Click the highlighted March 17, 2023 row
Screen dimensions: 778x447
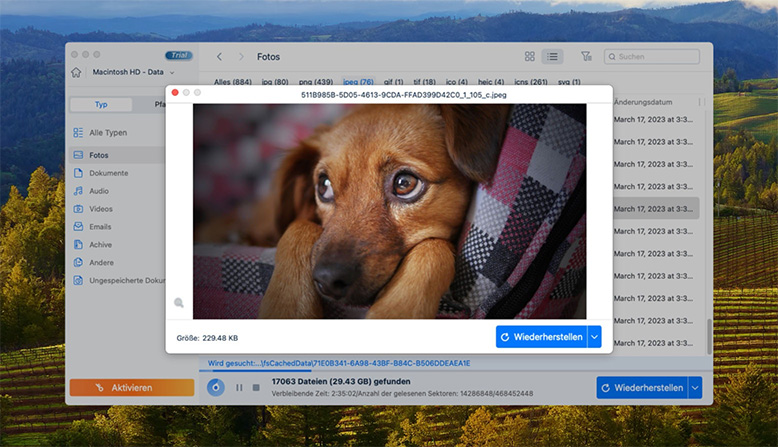(656, 209)
